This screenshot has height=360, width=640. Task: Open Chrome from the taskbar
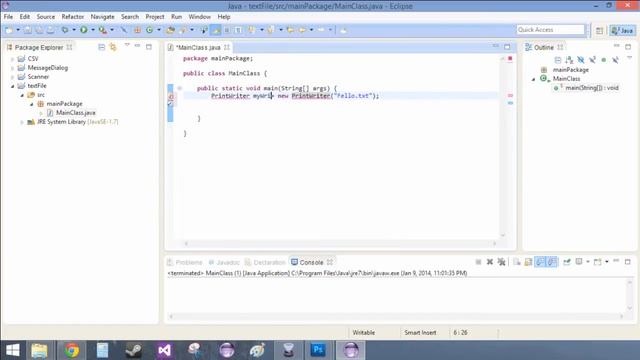[x=71, y=350]
